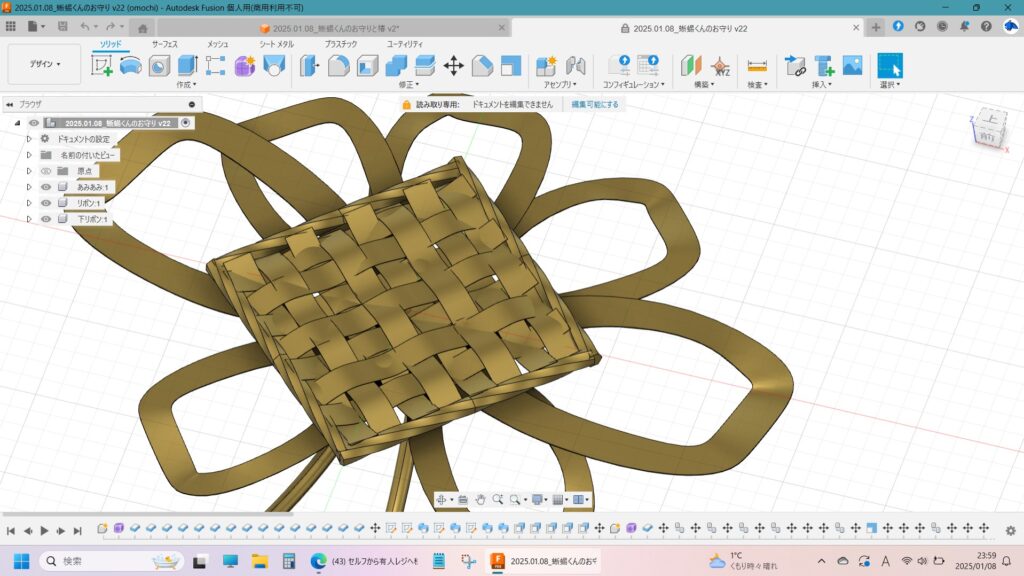
Task: Select the Create Sketch tool
Action: click(x=102, y=66)
